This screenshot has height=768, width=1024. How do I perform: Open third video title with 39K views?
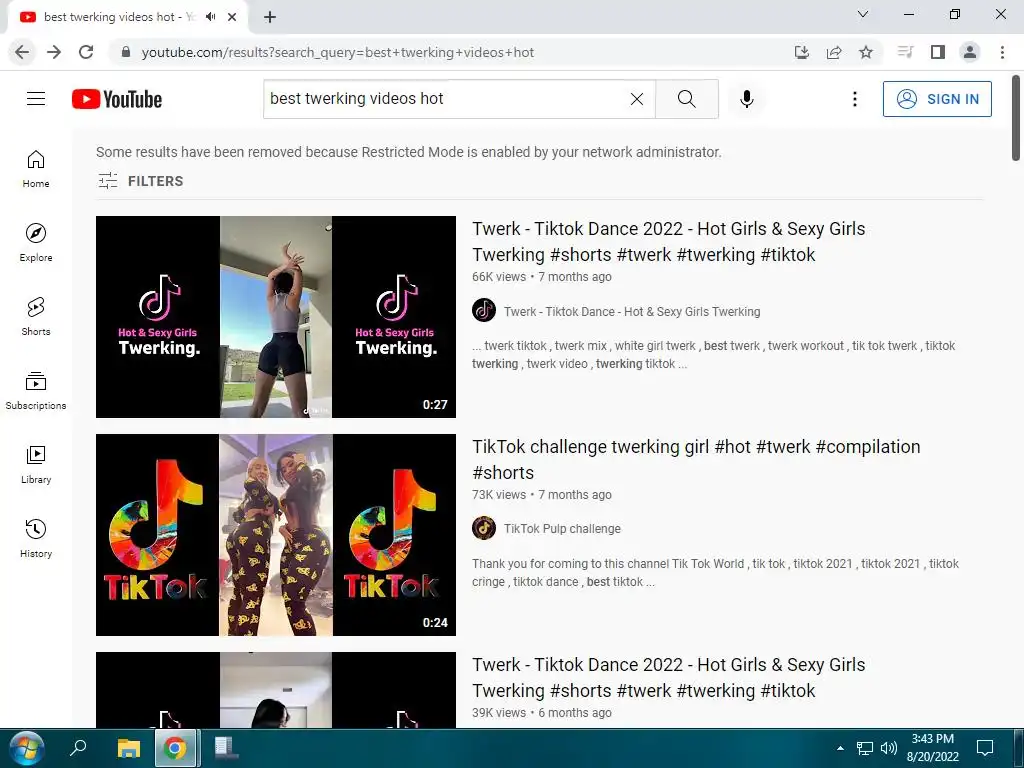click(669, 677)
